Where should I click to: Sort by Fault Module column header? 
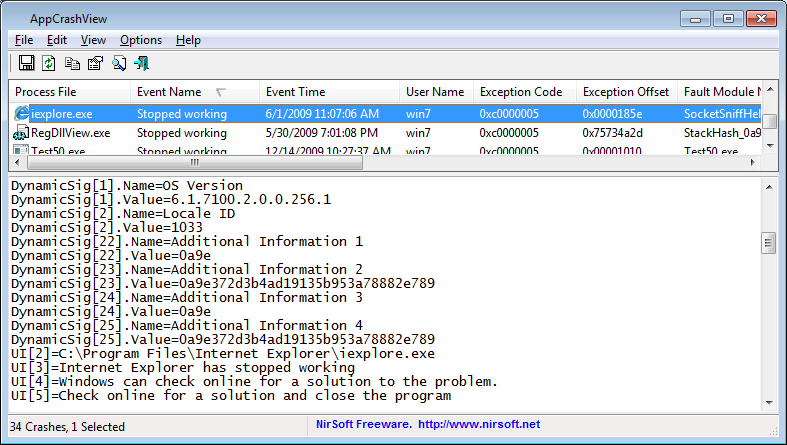pyautogui.click(x=719, y=92)
